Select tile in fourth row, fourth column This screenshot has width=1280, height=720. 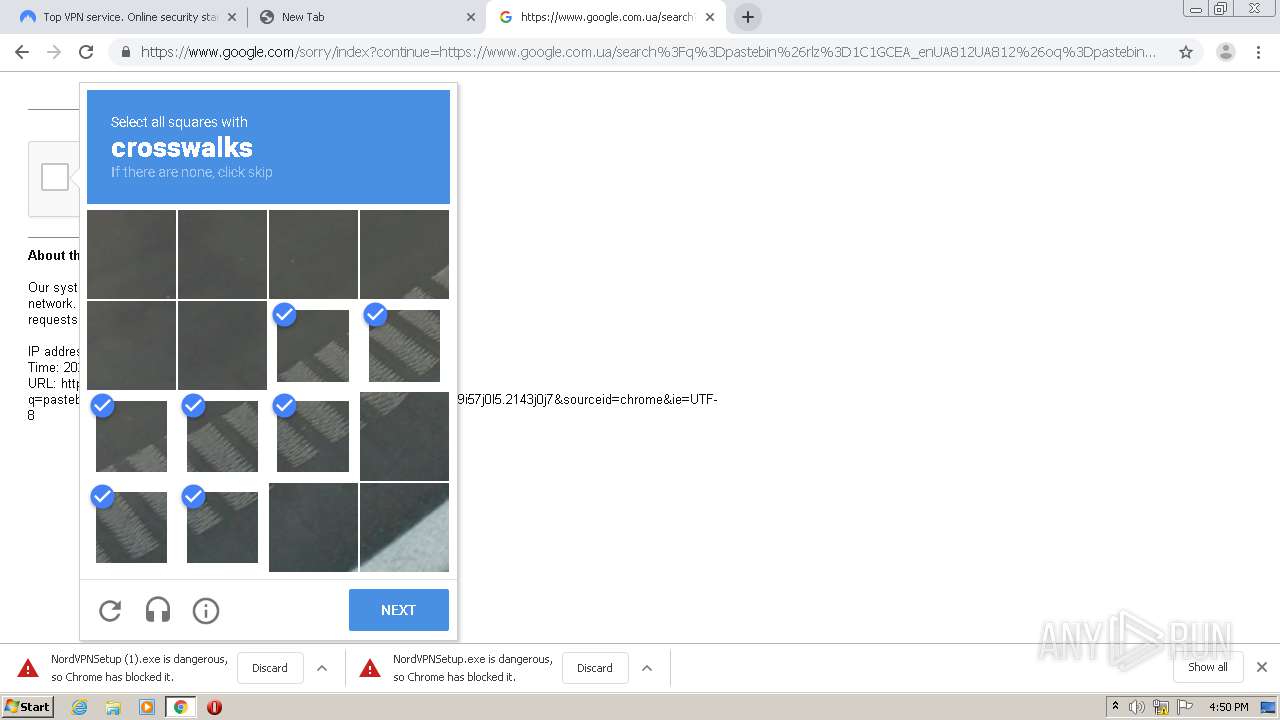[x=404, y=527]
